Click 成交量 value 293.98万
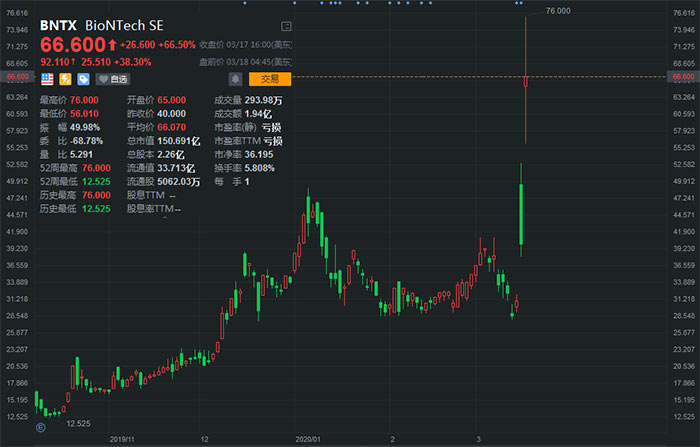Image resolution: width=700 pixels, height=447 pixels. coord(263,100)
